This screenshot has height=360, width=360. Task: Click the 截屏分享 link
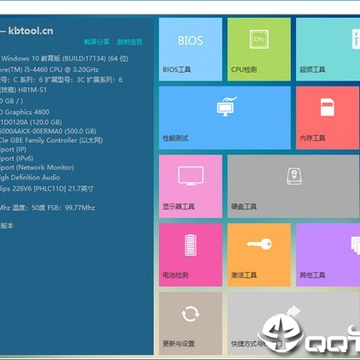97,42
